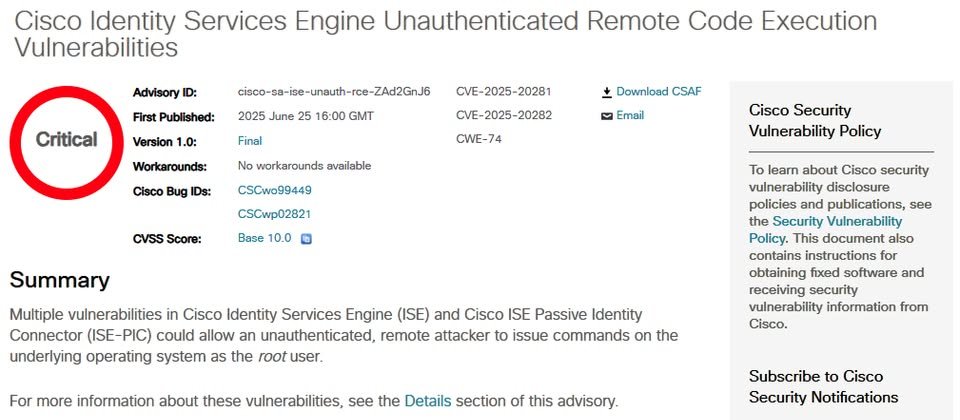The image size is (960, 420).
Task: Open the Security Vulnerability Policy link
Action: coord(825,230)
